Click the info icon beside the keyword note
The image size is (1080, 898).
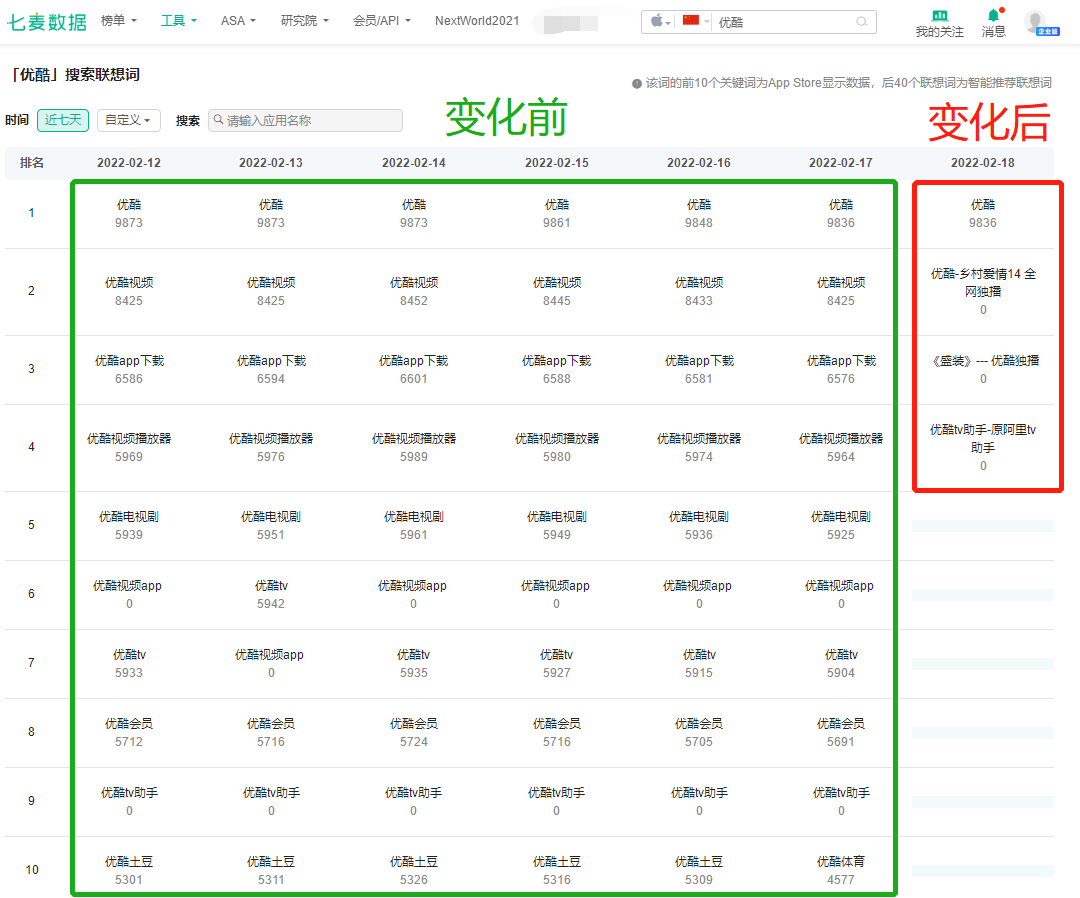pyautogui.click(x=636, y=83)
